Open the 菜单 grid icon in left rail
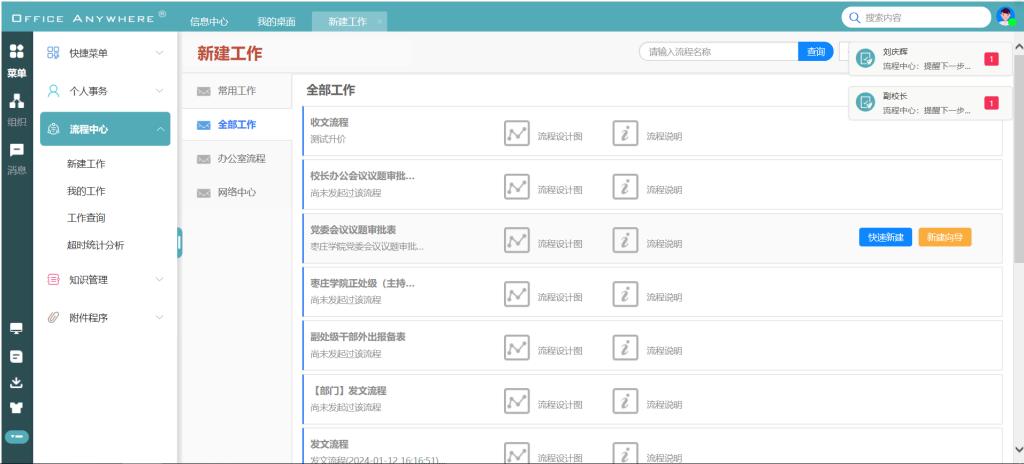Screen dimensions: 1024x464 pos(16,52)
